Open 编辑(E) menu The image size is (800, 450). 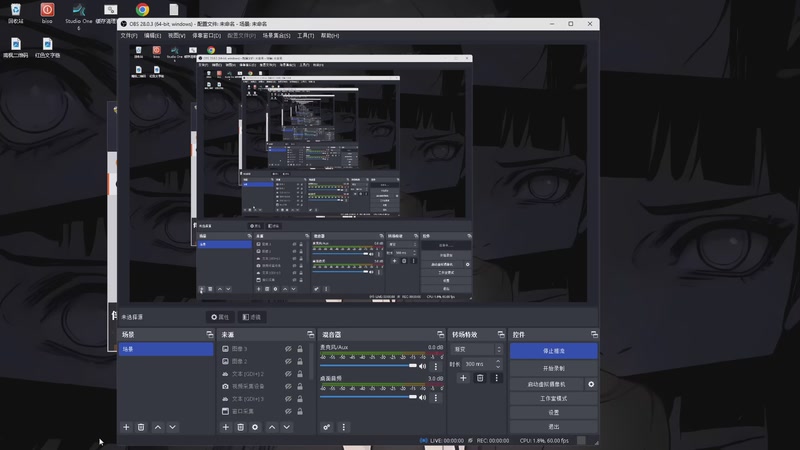153,36
